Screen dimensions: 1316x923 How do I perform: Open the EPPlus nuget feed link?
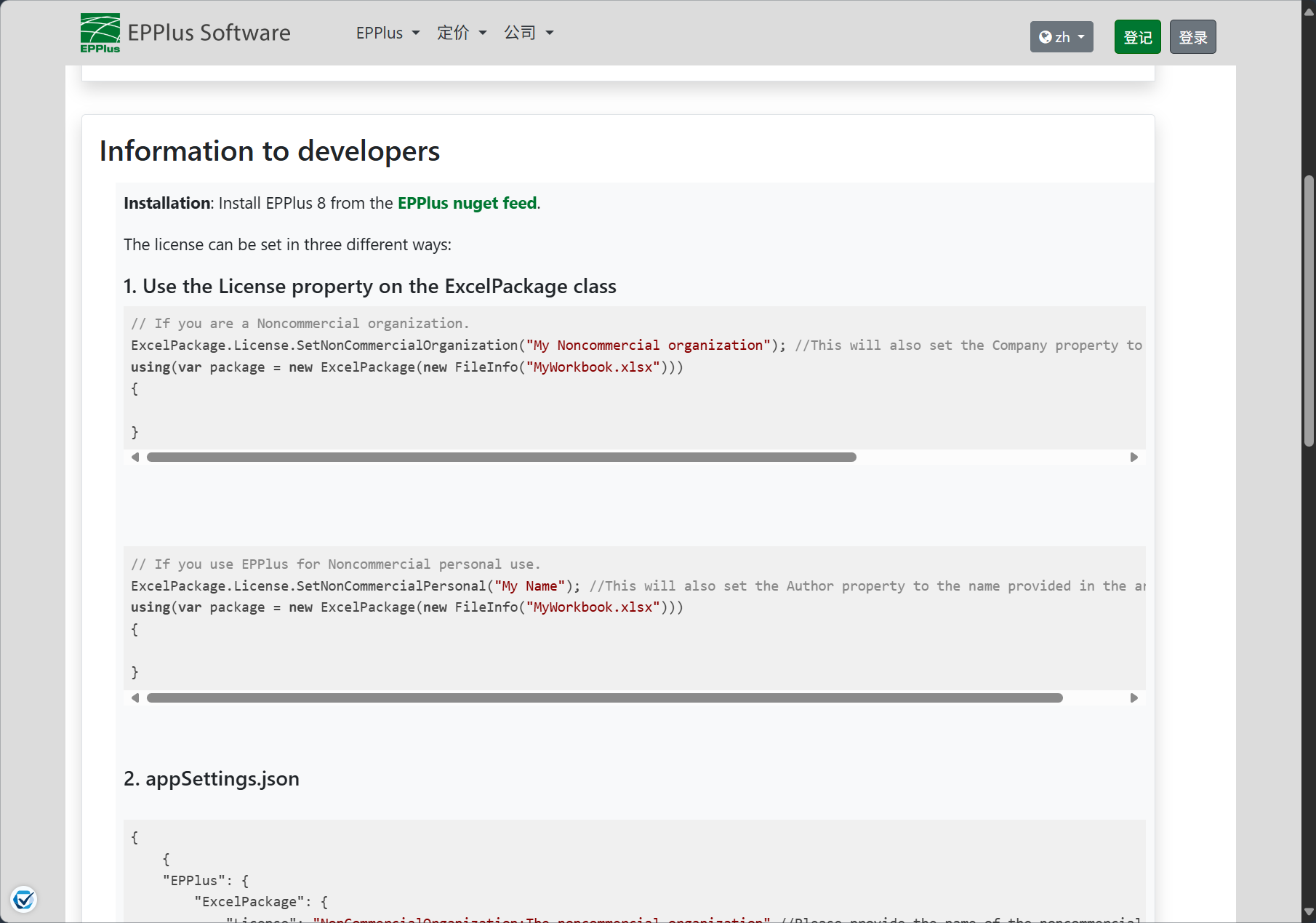[x=467, y=203]
